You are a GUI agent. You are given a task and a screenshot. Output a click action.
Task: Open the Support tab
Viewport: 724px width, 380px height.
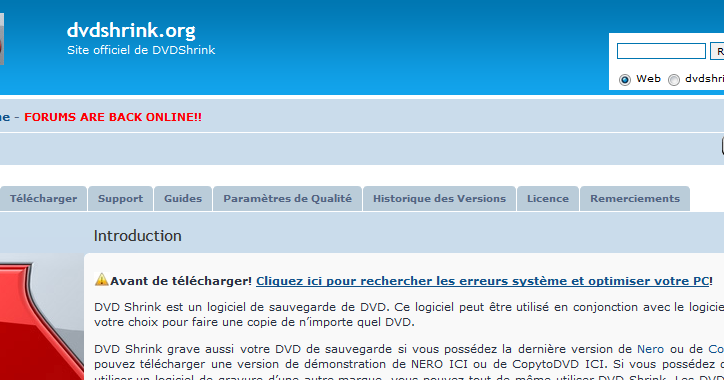(x=121, y=199)
